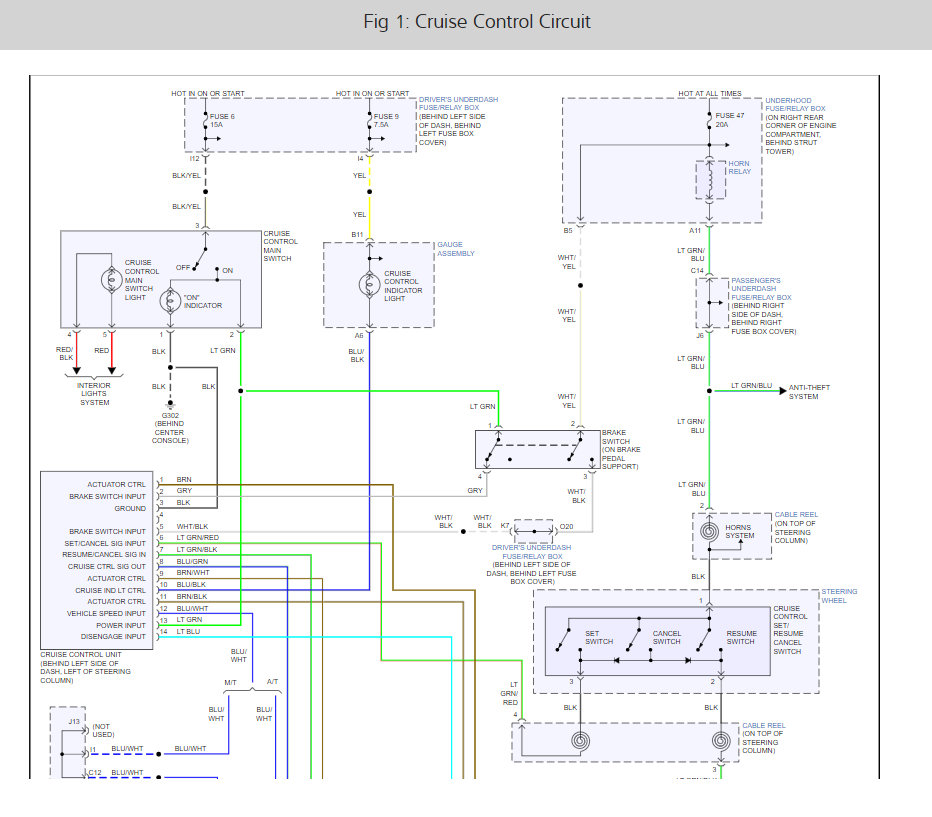
Task: Click the LT GRN/BLK wire label at pin 7
Action: coord(197,550)
